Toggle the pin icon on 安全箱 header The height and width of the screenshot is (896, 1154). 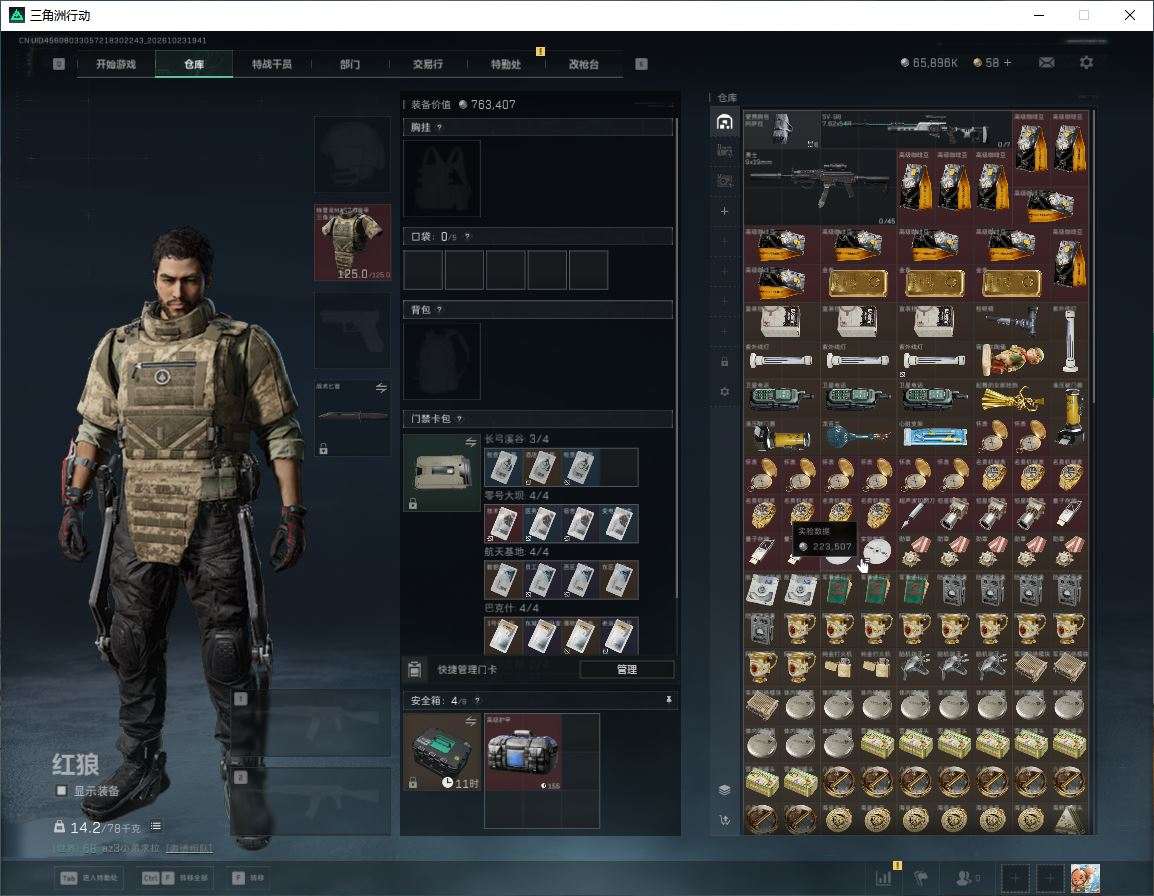coord(668,700)
